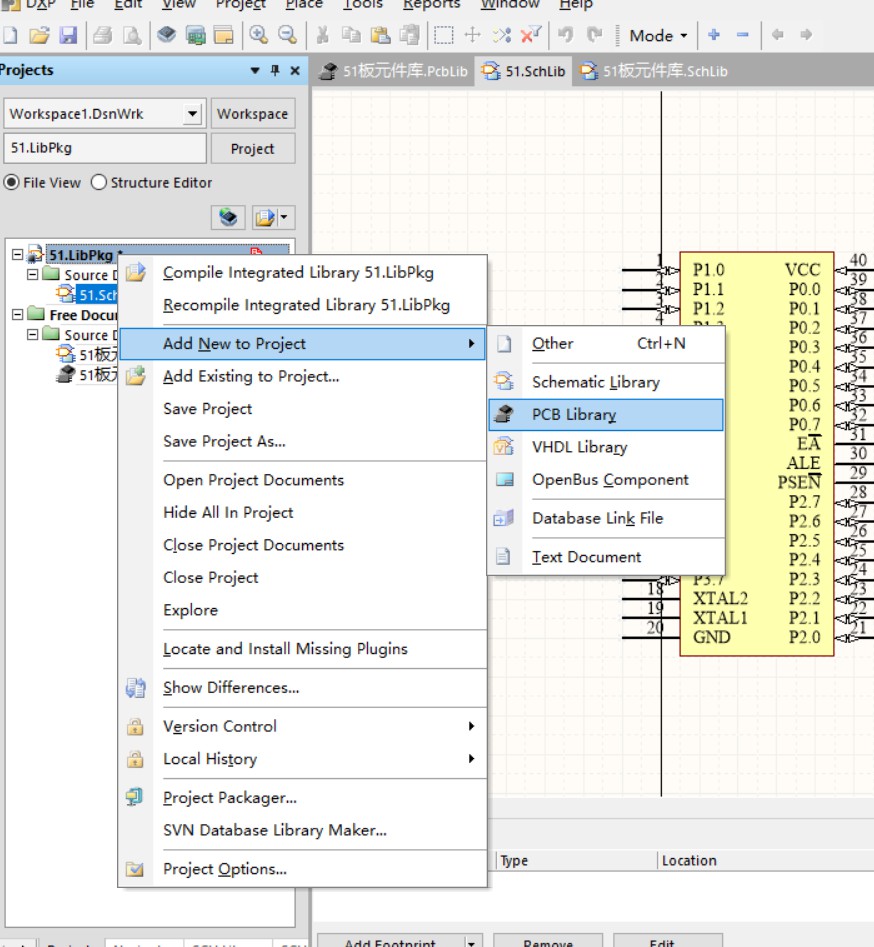Click the Open folder toolbar icon
The height and width of the screenshot is (947, 874).
click(x=39, y=35)
